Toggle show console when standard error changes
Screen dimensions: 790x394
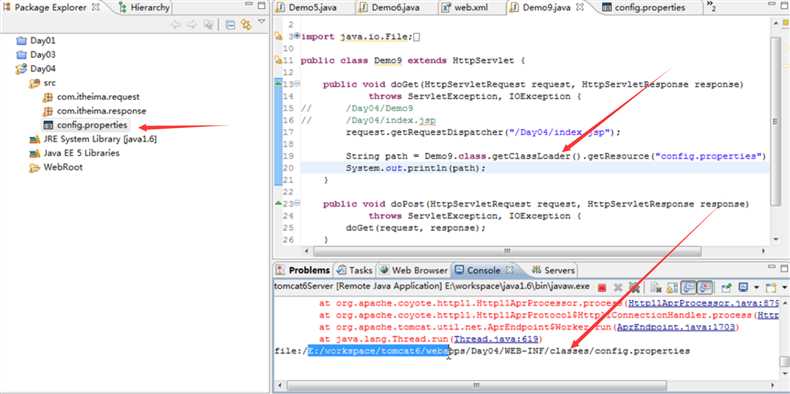coord(705,288)
